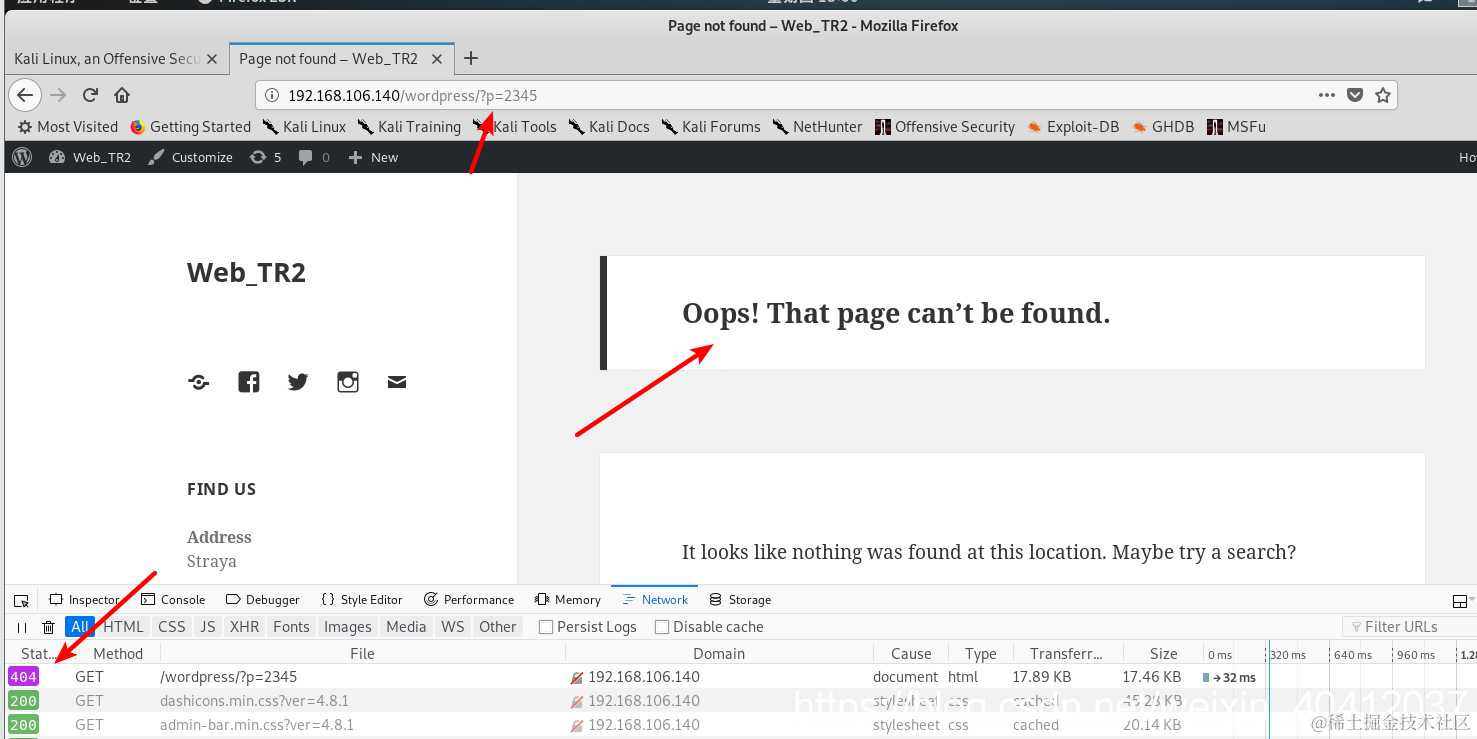Open the Yelp social icon link
The height and width of the screenshot is (739, 1477).
[199, 382]
